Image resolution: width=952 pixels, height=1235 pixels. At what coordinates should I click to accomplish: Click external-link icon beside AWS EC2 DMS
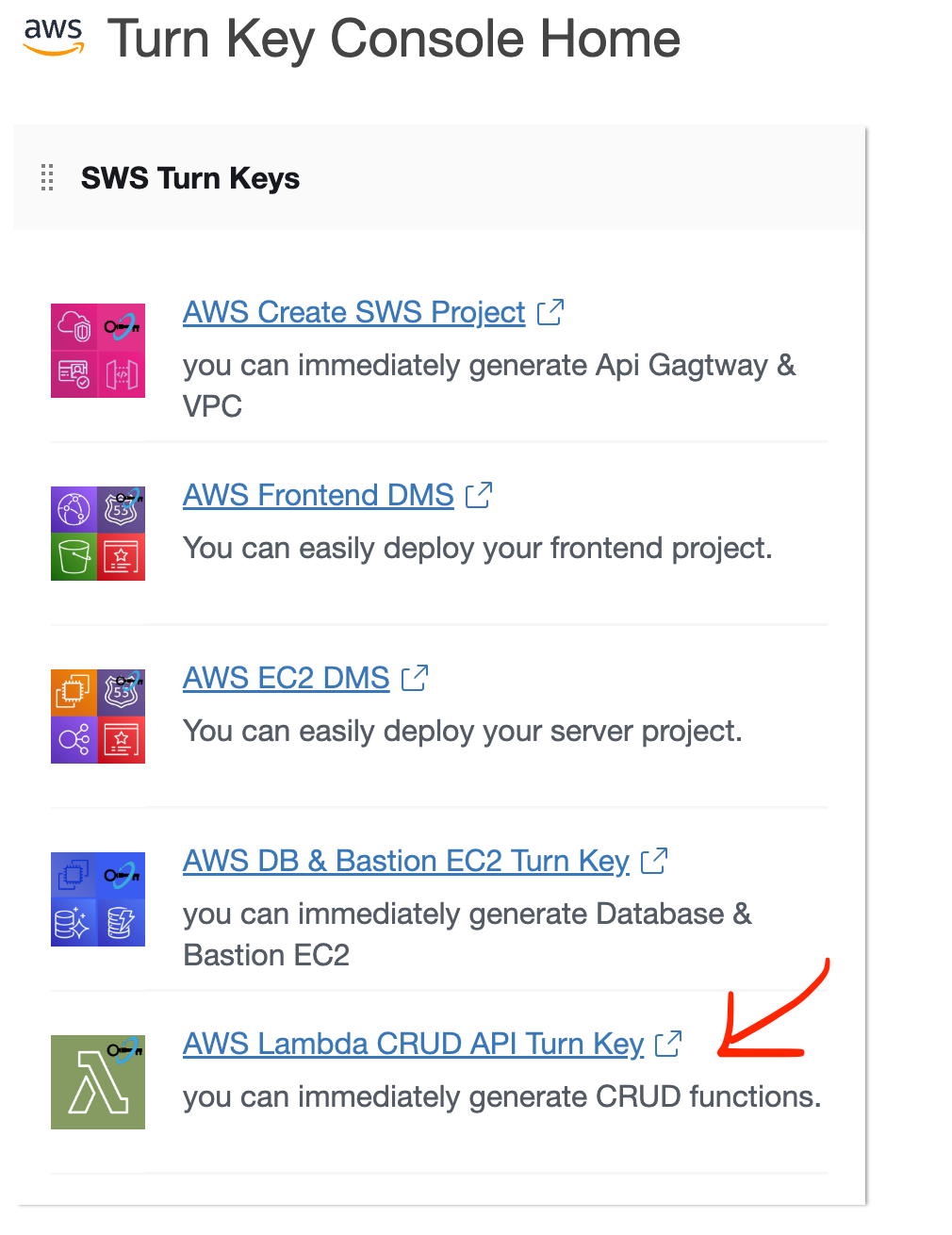(415, 678)
